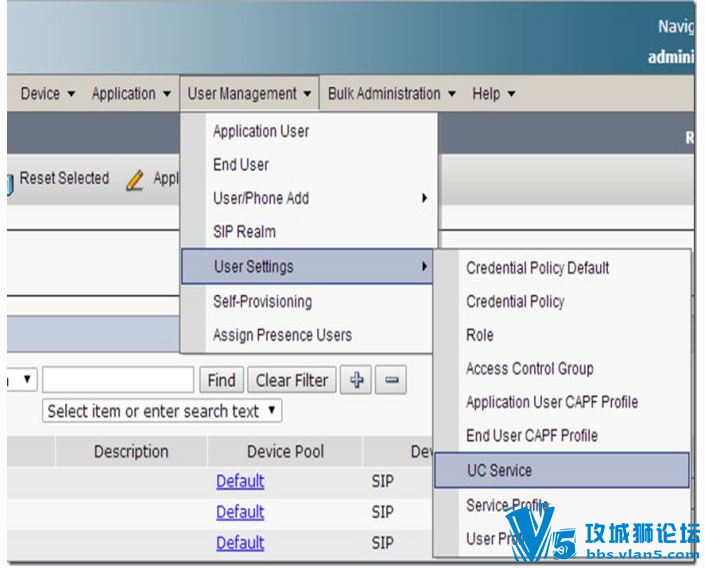Click the arrow beside User Settings entry
The image size is (705, 568).
(424, 266)
